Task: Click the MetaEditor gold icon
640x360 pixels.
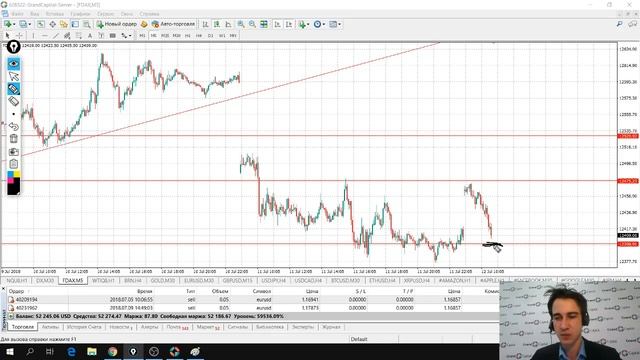Action: (144, 24)
